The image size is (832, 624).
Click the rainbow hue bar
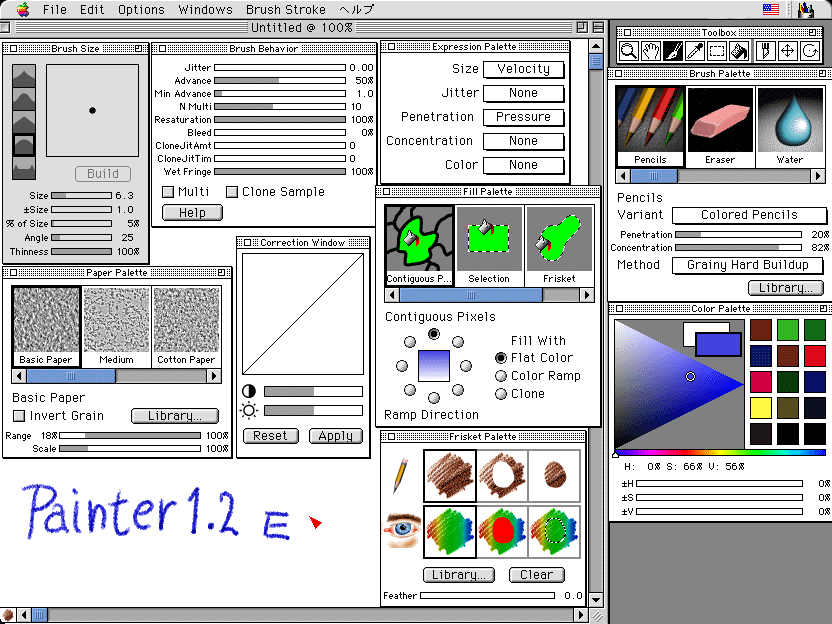[x=721, y=453]
